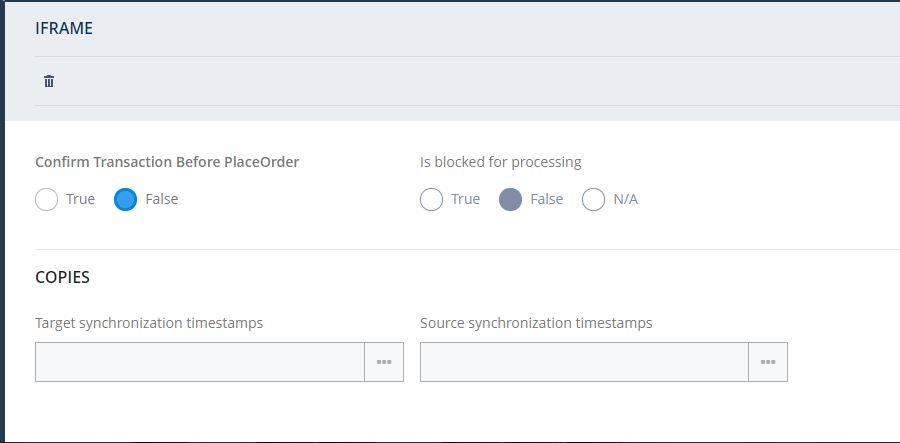This screenshot has width=900, height=443.
Task: Click the 'Source synchronization timestamps' label text
Action: point(536,323)
